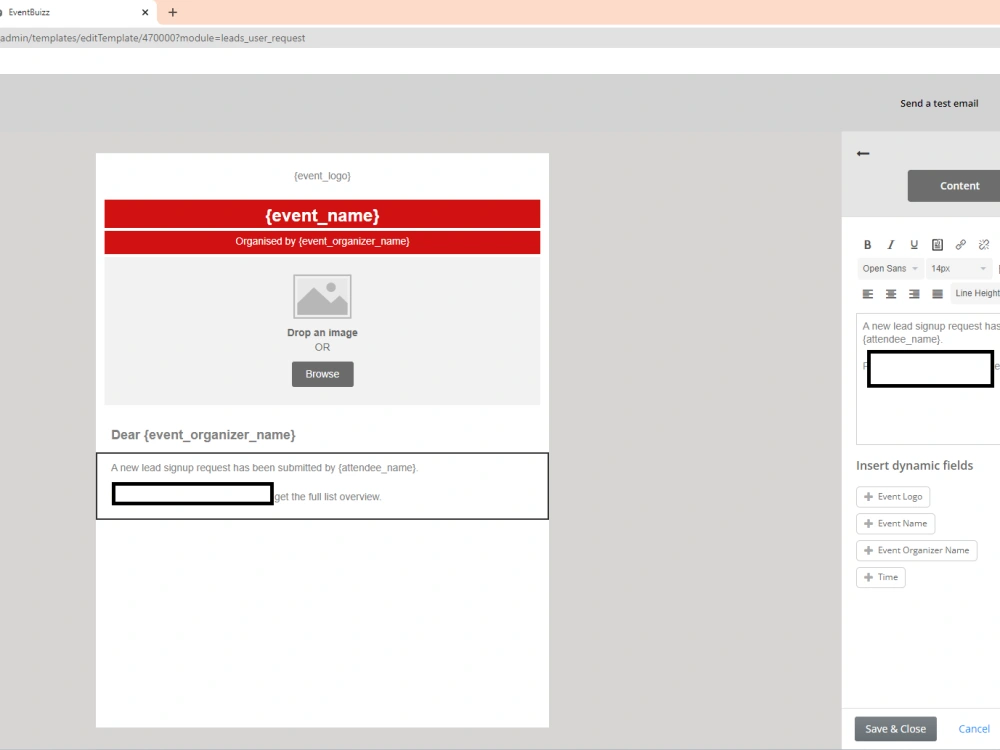Align text to the left

[x=868, y=294]
